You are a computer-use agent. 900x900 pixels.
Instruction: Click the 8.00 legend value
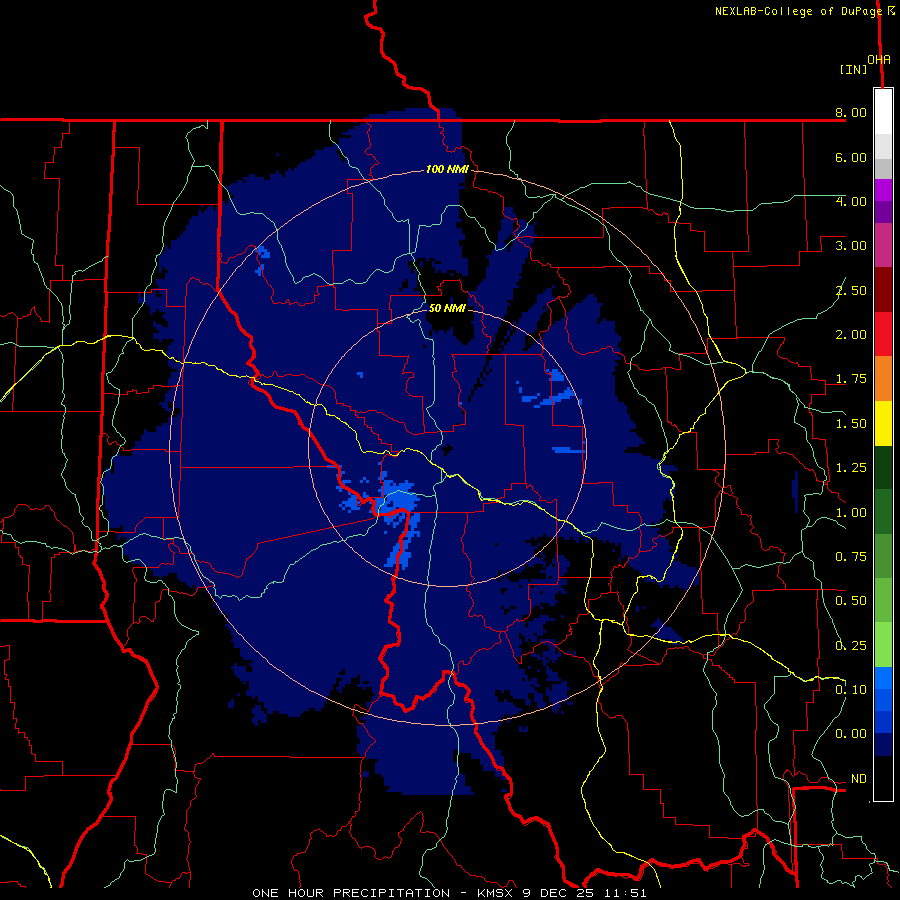coord(851,112)
